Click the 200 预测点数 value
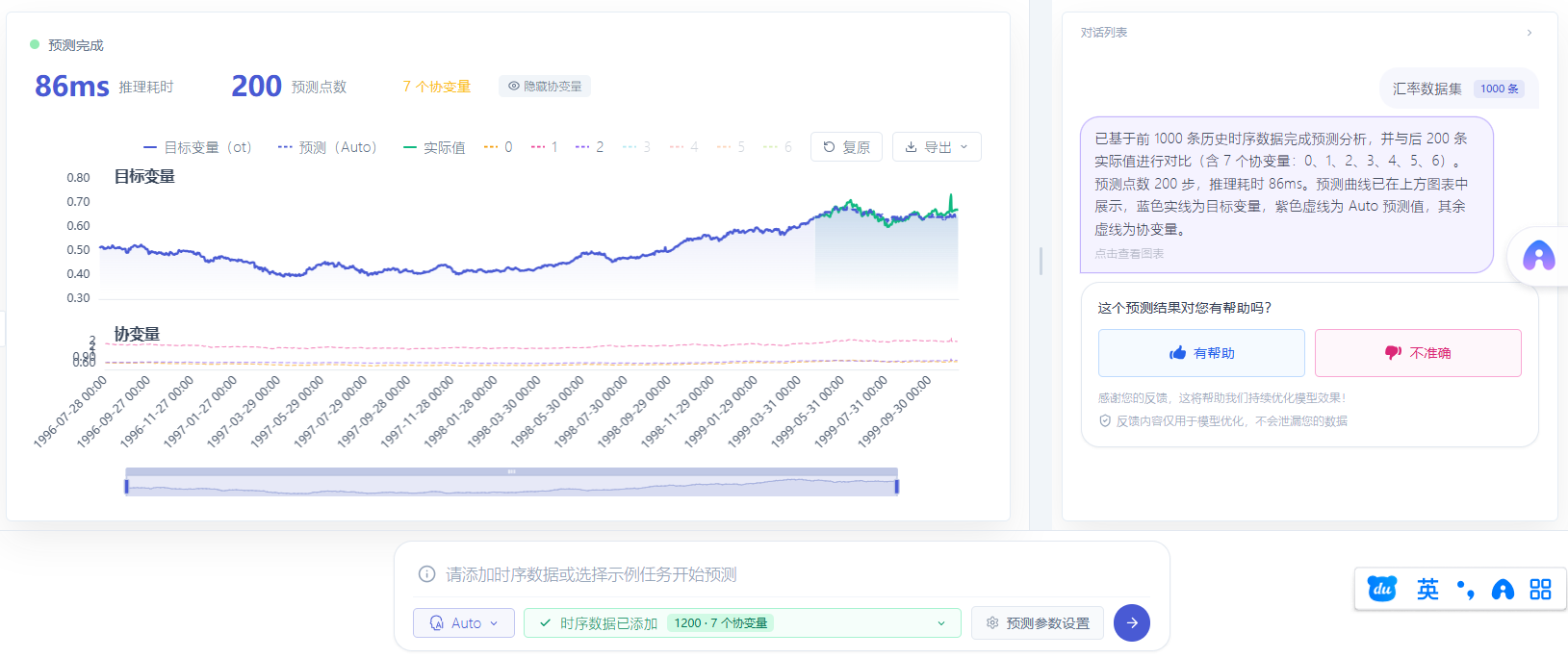The height and width of the screenshot is (658, 1568). [x=256, y=87]
